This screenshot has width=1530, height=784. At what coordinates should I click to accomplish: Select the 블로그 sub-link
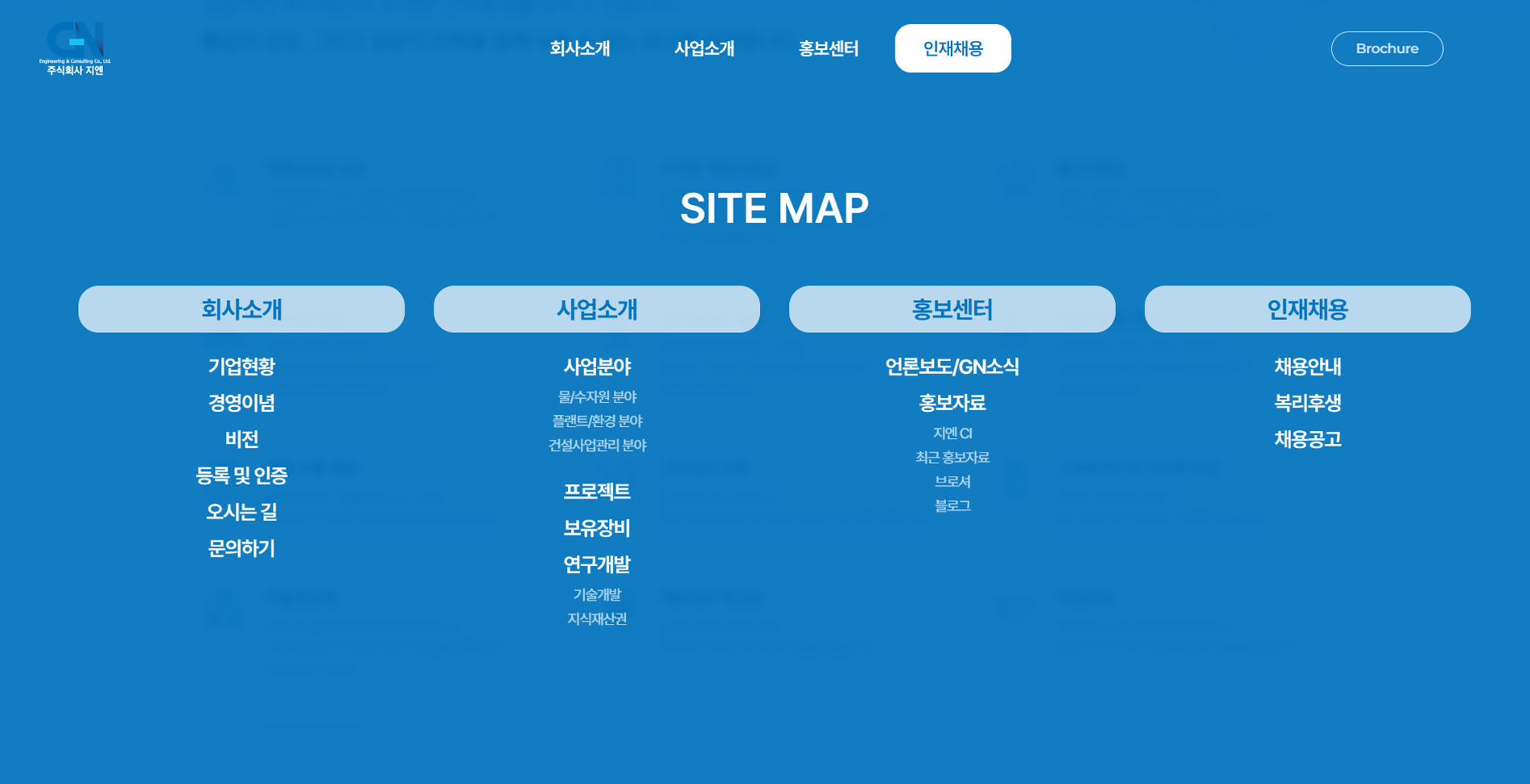952,506
